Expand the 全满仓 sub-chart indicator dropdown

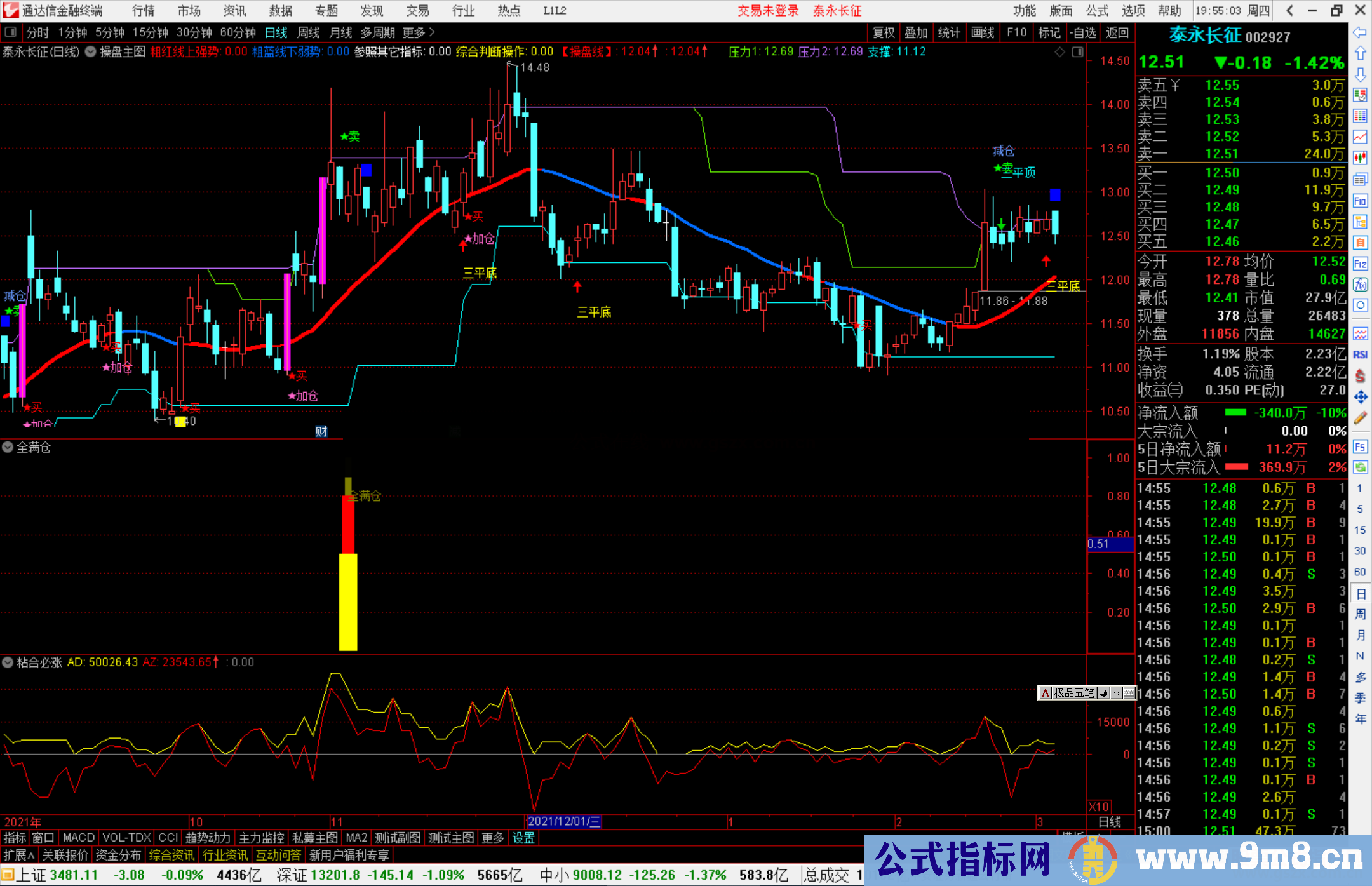pos(8,447)
